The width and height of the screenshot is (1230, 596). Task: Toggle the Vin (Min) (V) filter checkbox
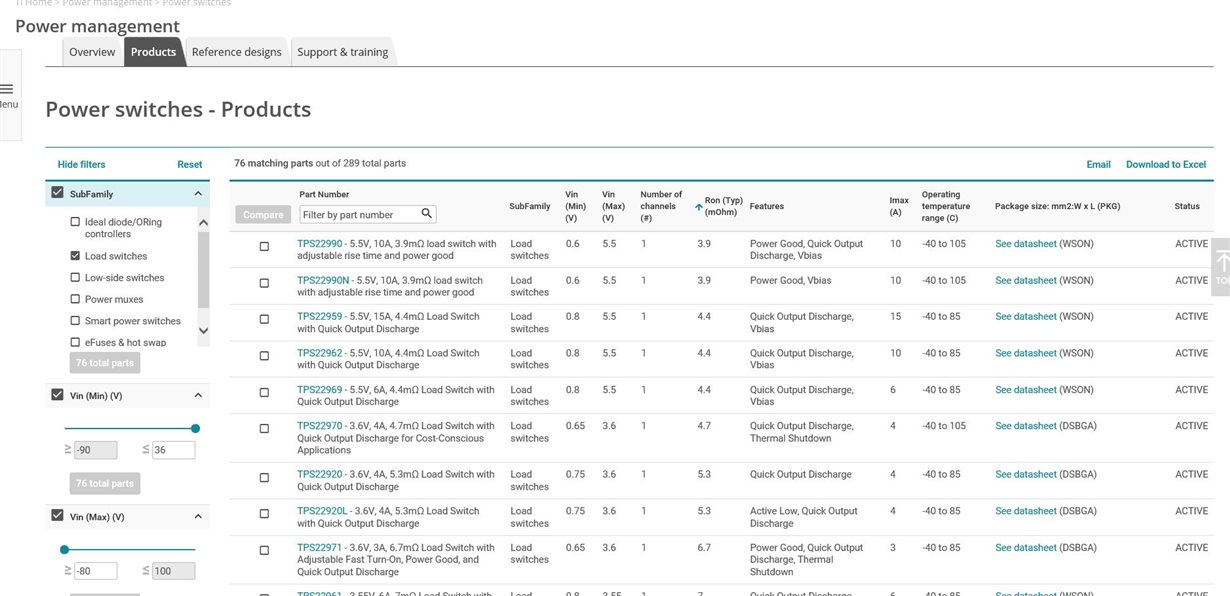coord(57,395)
